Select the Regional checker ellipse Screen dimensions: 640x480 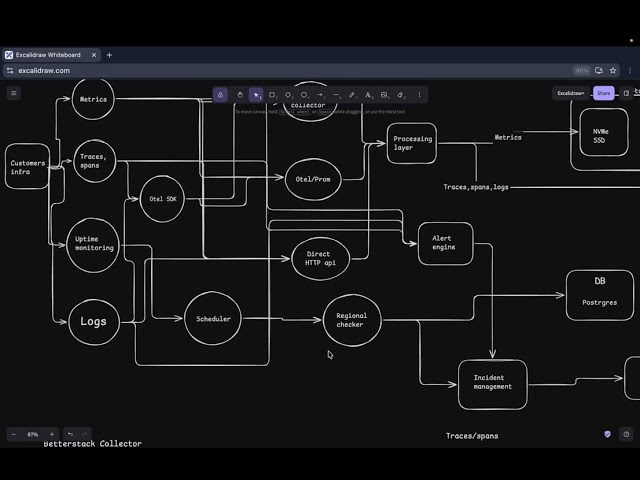(x=352, y=320)
